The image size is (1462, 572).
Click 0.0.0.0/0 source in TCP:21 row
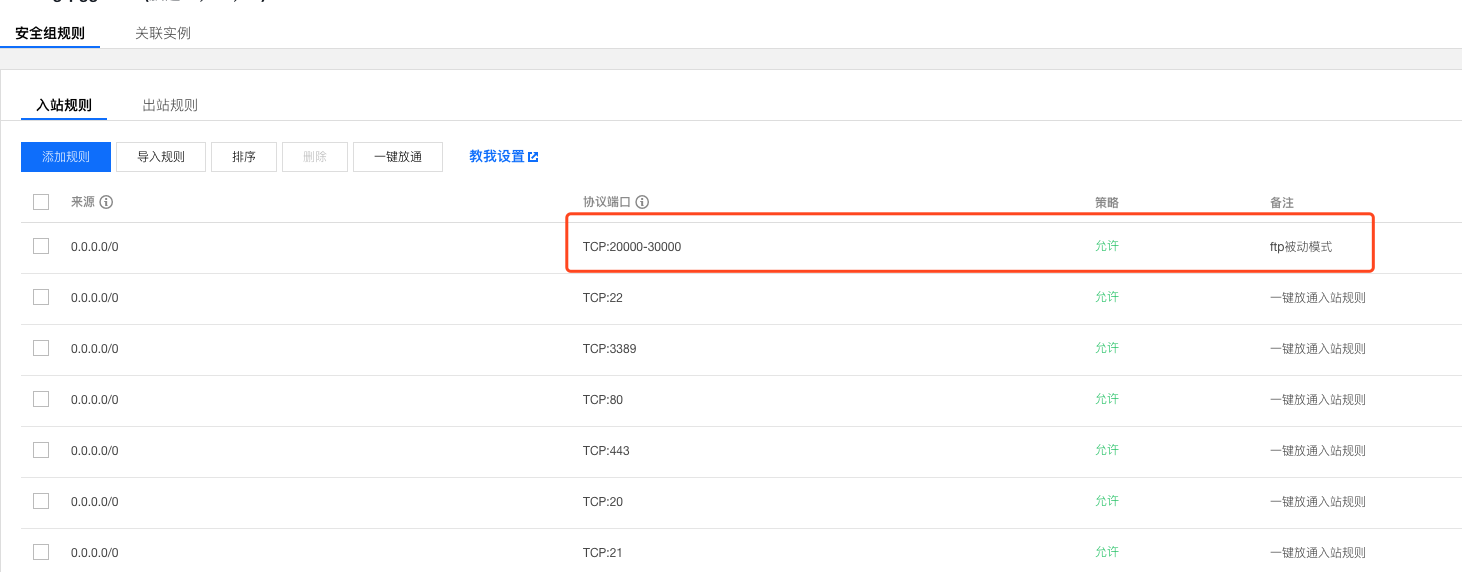pyautogui.click(x=95, y=552)
